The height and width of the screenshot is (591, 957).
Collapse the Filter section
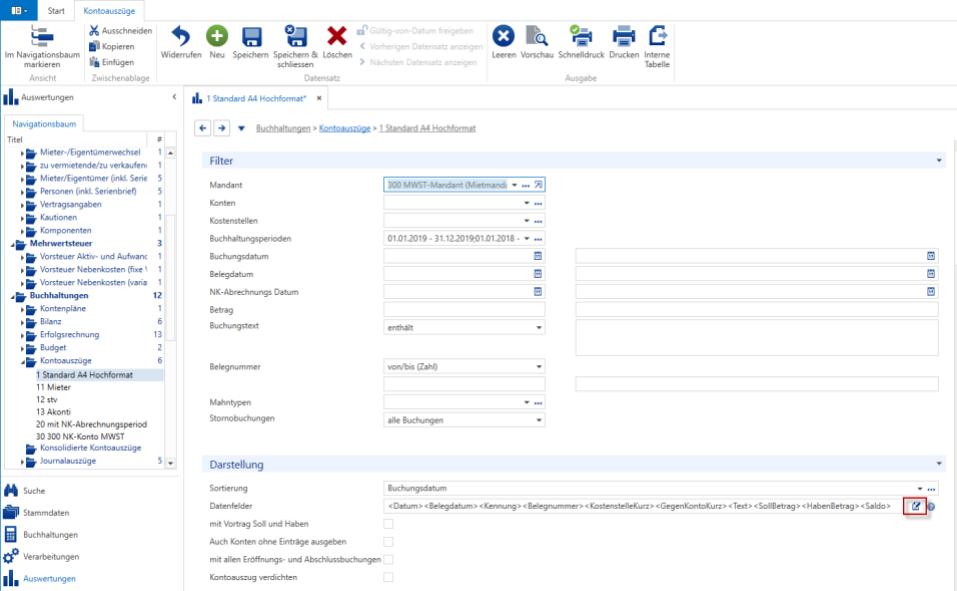939,161
